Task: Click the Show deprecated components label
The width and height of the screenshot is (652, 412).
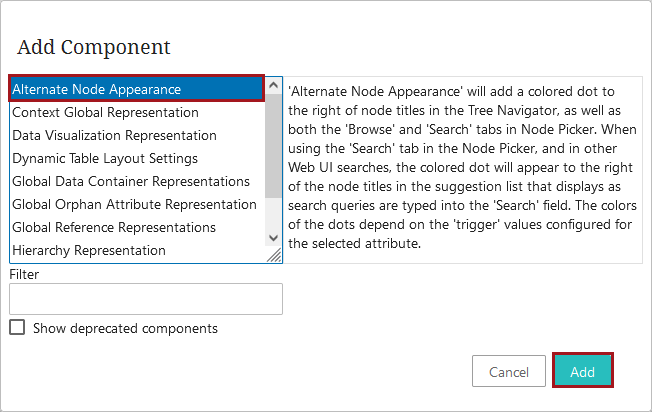Action: pos(125,328)
